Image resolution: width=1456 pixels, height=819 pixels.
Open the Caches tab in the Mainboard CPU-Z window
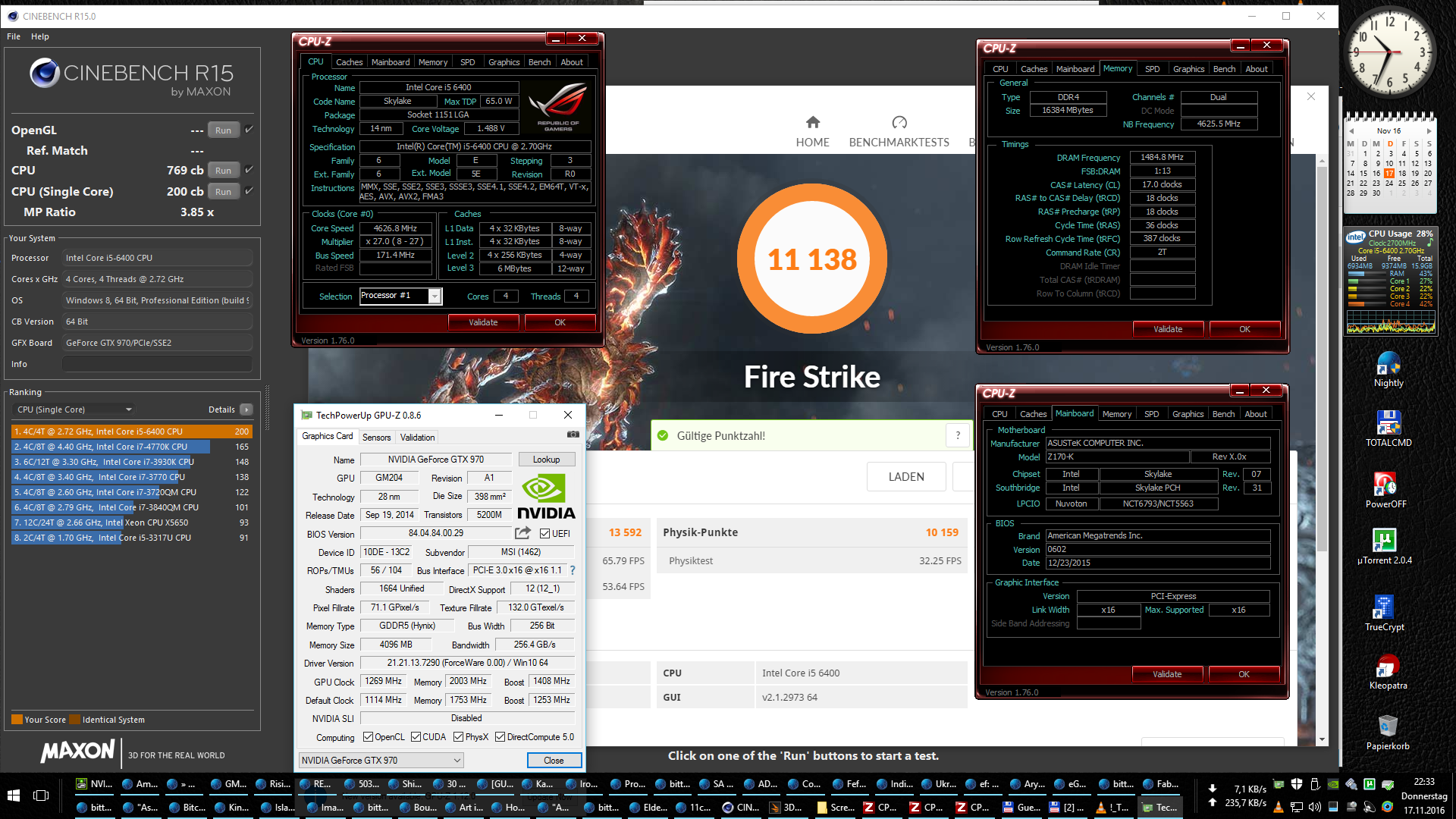tap(1033, 414)
